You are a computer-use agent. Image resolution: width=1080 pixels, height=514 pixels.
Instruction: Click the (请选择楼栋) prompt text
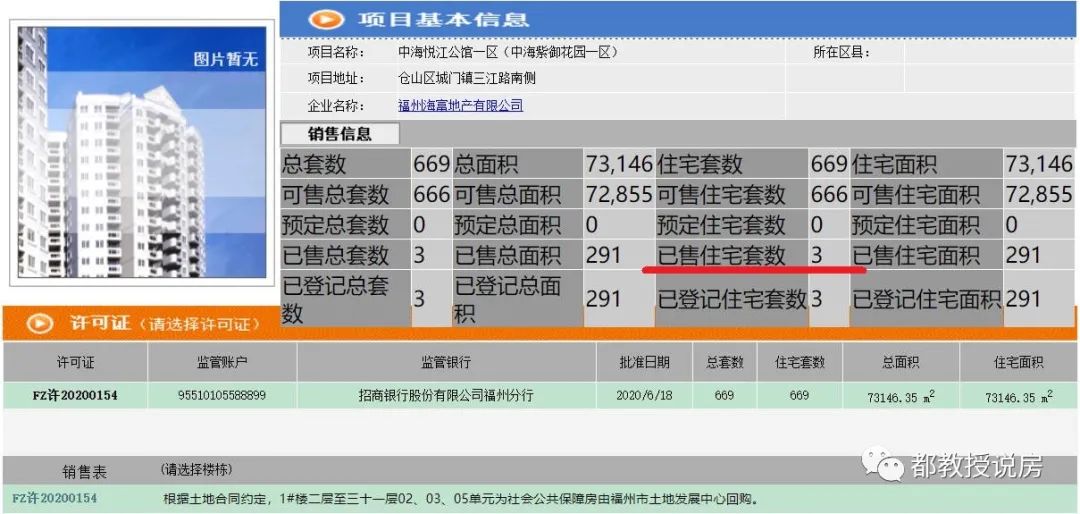click(196, 470)
